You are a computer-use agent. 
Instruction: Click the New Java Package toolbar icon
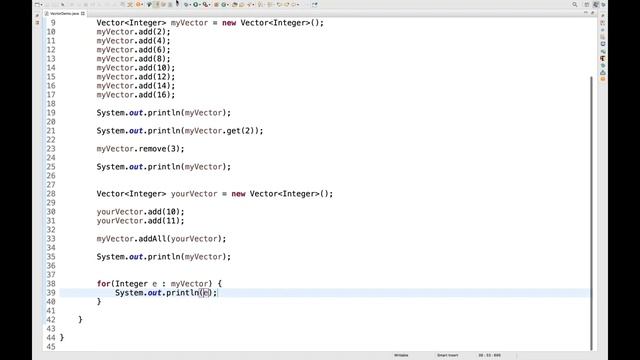tap(216, 4)
